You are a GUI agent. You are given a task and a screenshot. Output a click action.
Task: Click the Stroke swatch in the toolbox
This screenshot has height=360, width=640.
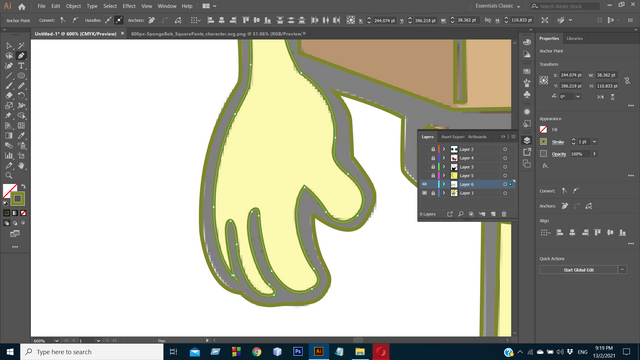(18, 199)
